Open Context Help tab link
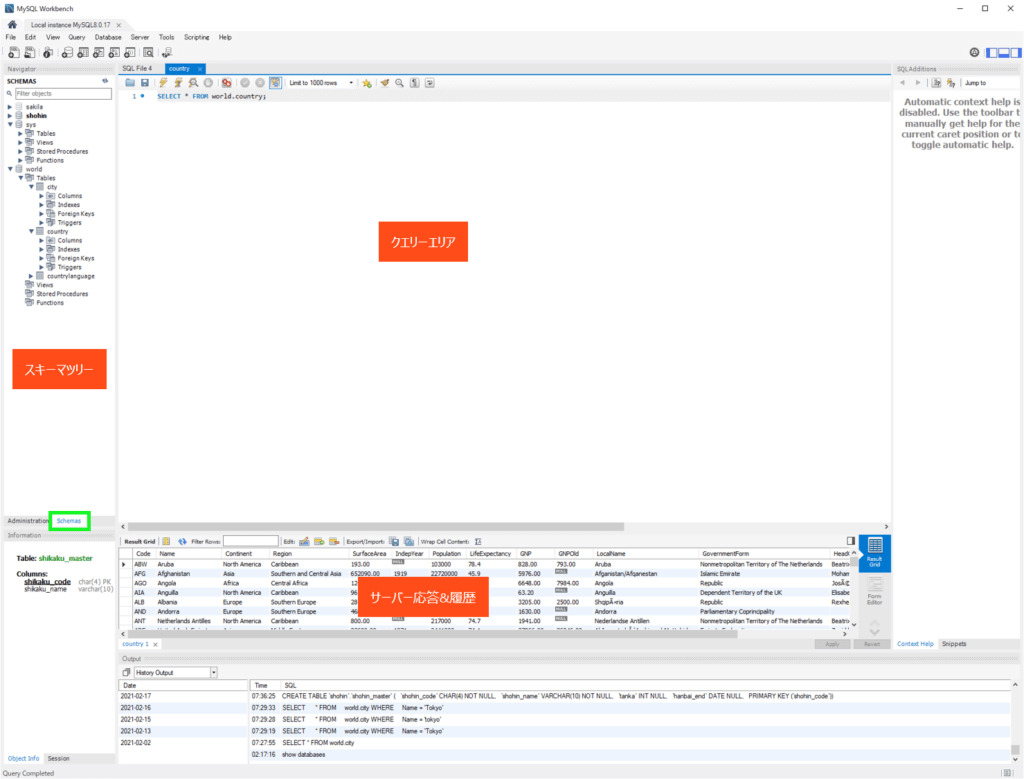 915,644
